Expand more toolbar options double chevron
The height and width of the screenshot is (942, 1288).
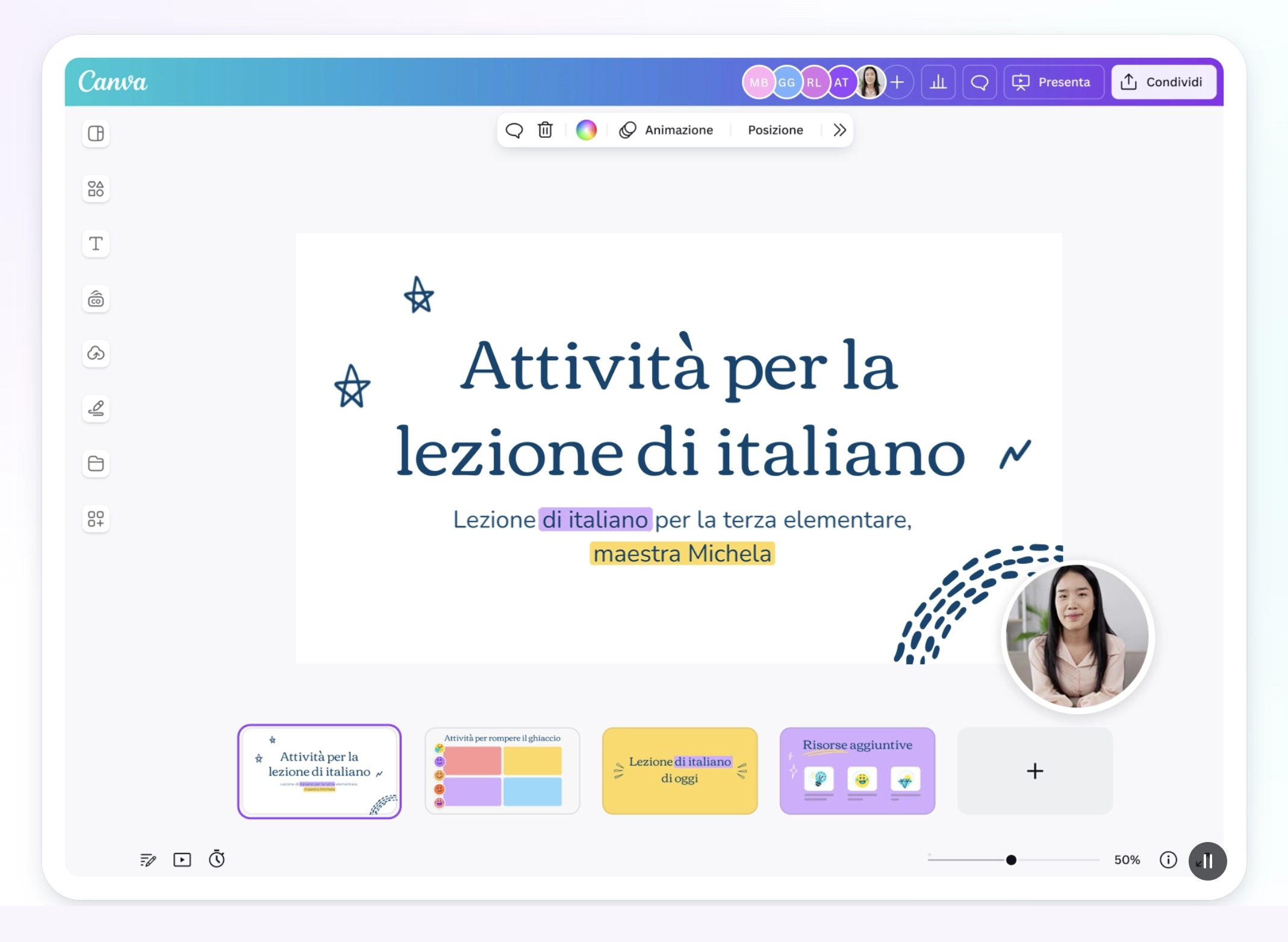840,130
